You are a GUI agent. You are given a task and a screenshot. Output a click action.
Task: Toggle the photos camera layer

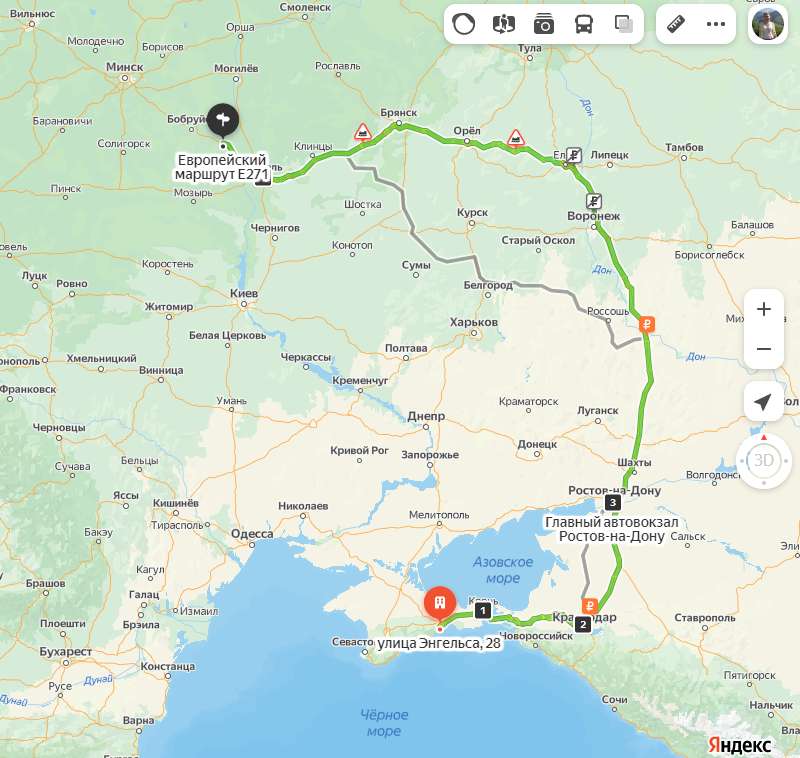(544, 24)
